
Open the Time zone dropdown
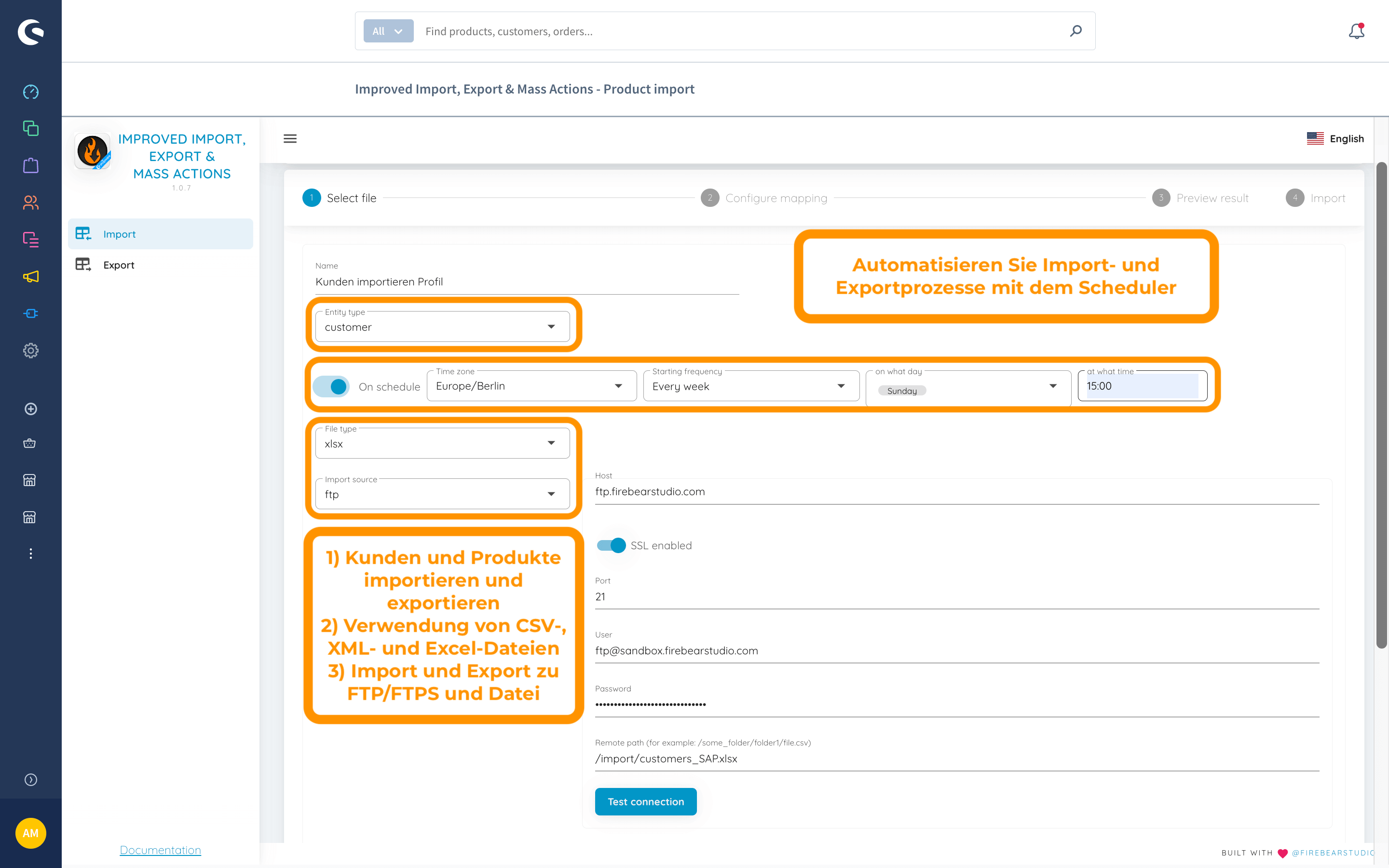pos(531,386)
